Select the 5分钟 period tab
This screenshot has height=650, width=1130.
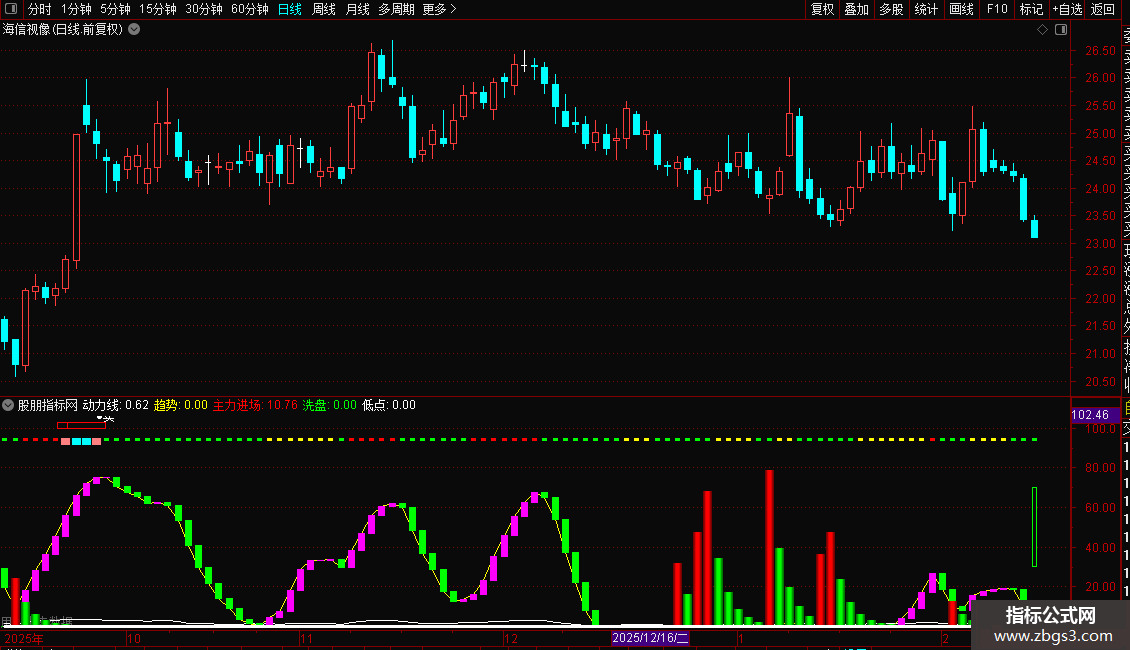click(115, 9)
